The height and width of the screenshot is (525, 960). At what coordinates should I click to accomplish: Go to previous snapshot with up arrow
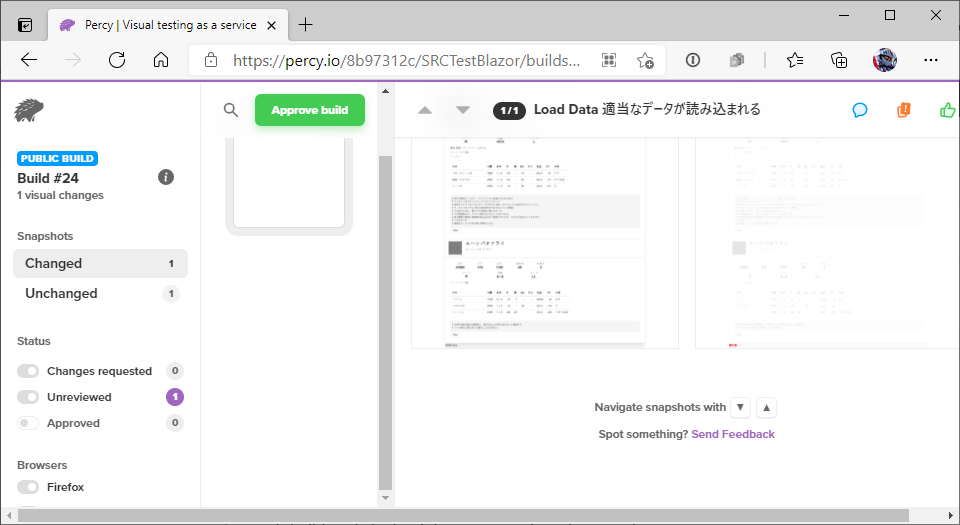tap(425, 110)
